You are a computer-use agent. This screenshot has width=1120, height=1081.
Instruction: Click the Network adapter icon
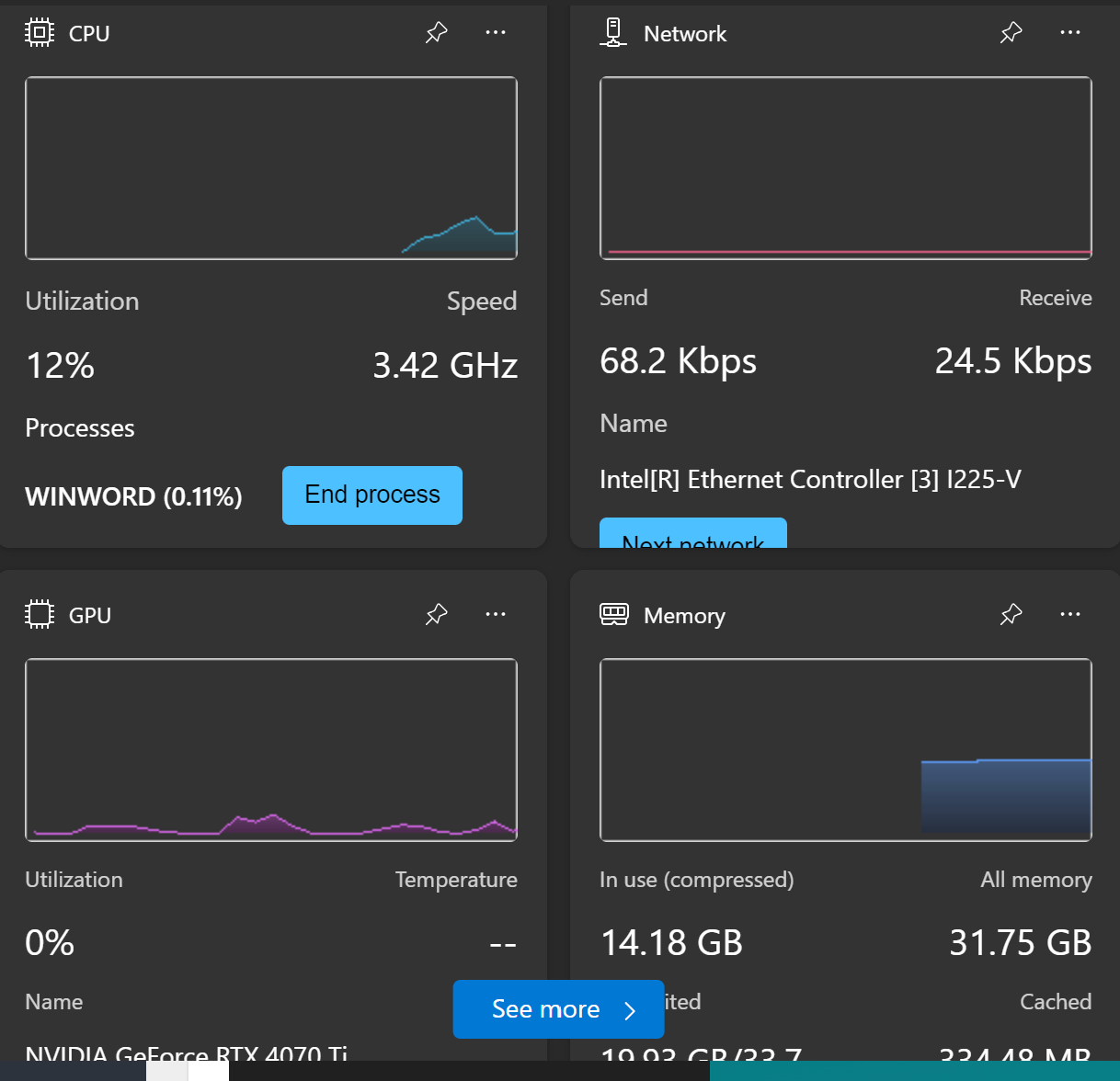(613, 33)
